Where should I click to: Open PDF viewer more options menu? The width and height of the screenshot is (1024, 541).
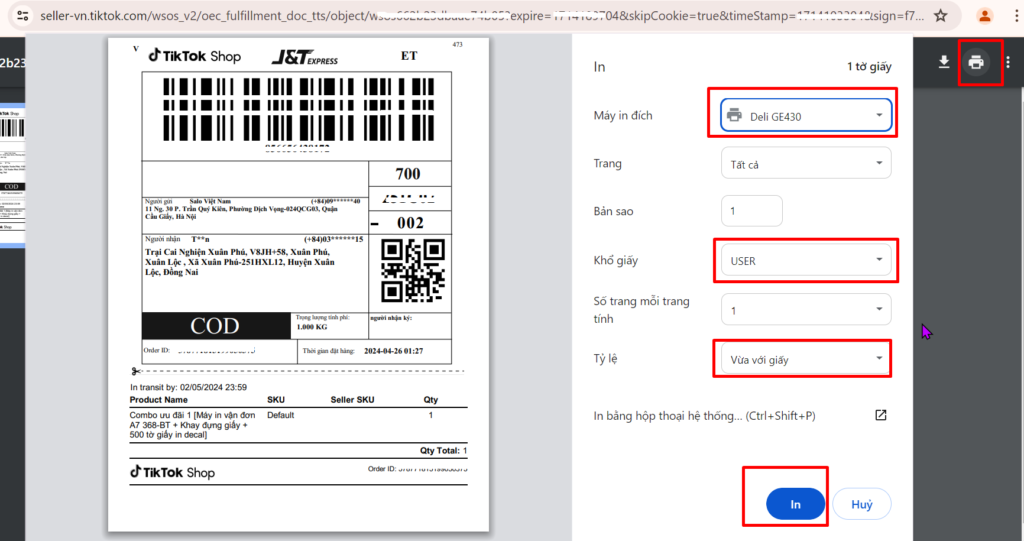pos(1008,63)
